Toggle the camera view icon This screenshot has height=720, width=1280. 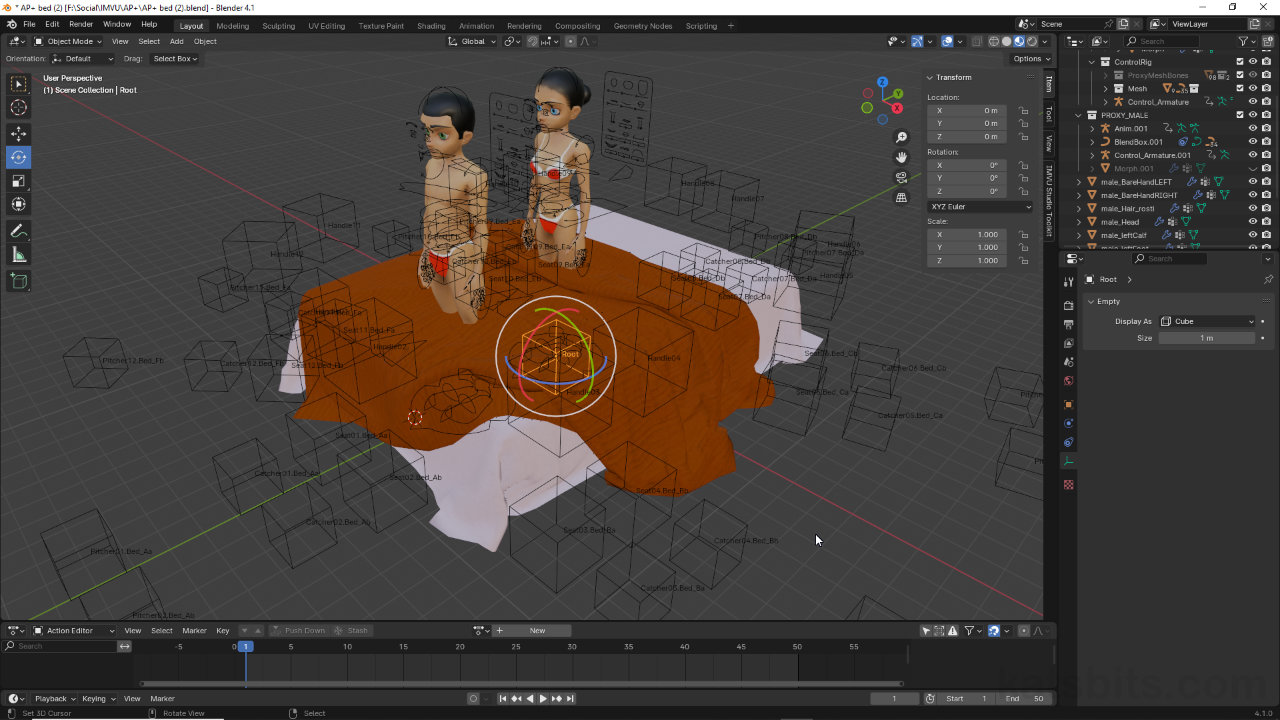pyautogui.click(x=901, y=177)
